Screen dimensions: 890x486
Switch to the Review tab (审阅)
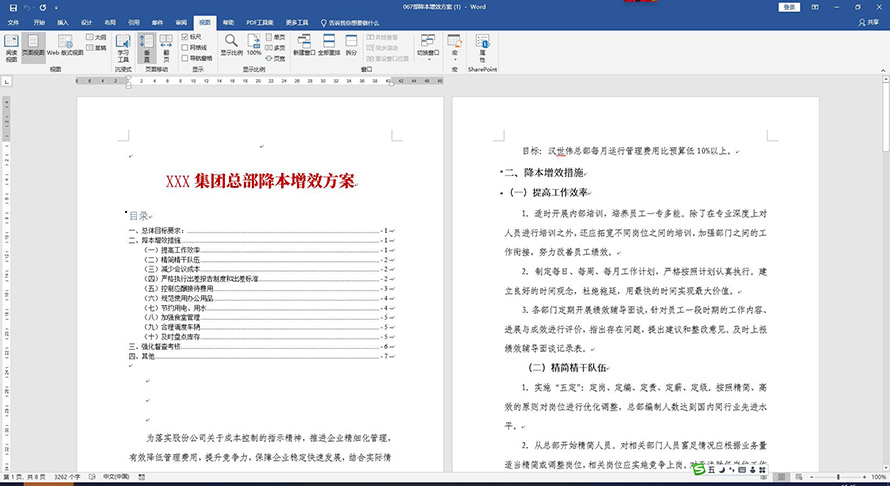181,23
